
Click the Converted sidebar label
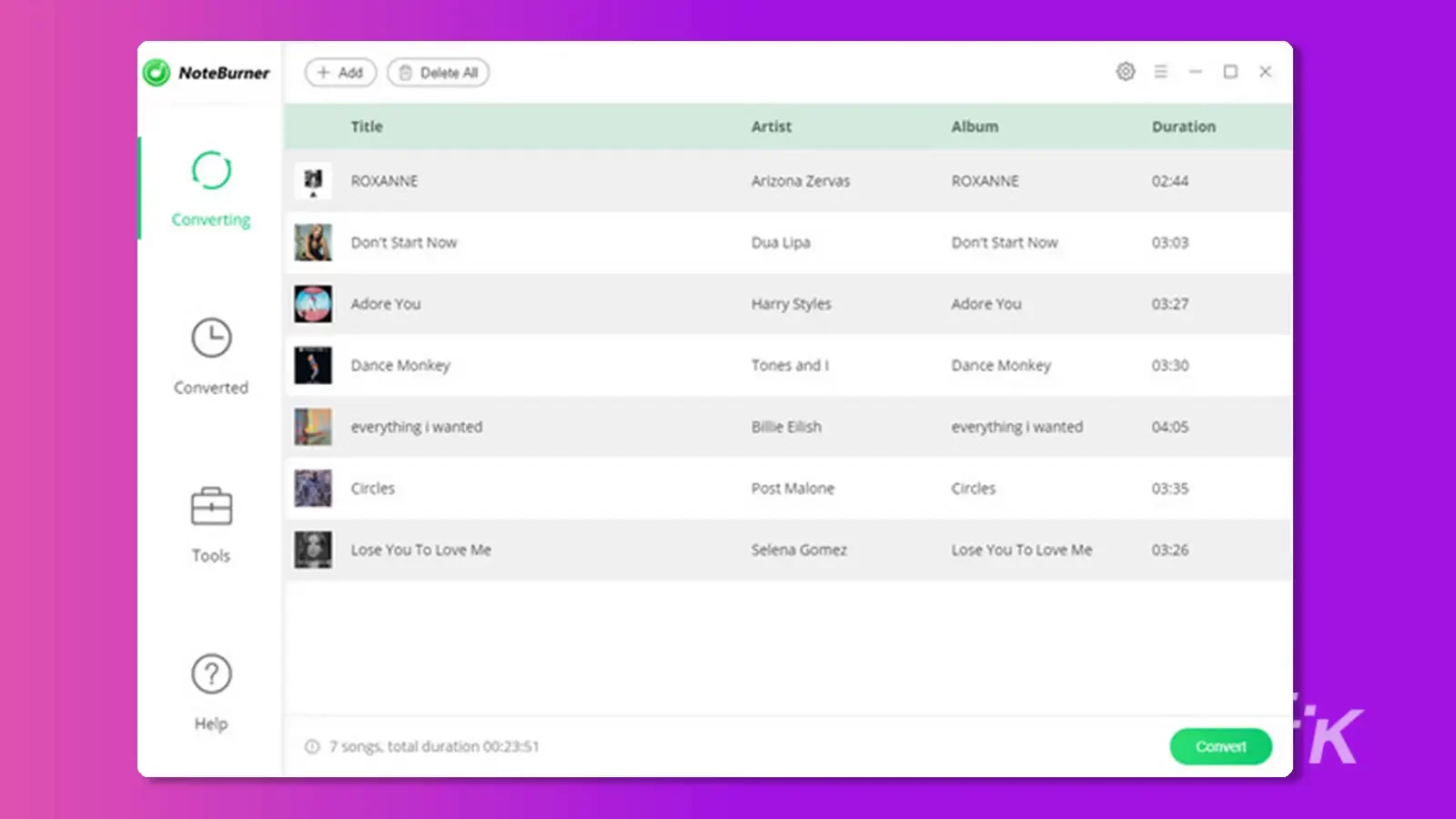click(211, 388)
